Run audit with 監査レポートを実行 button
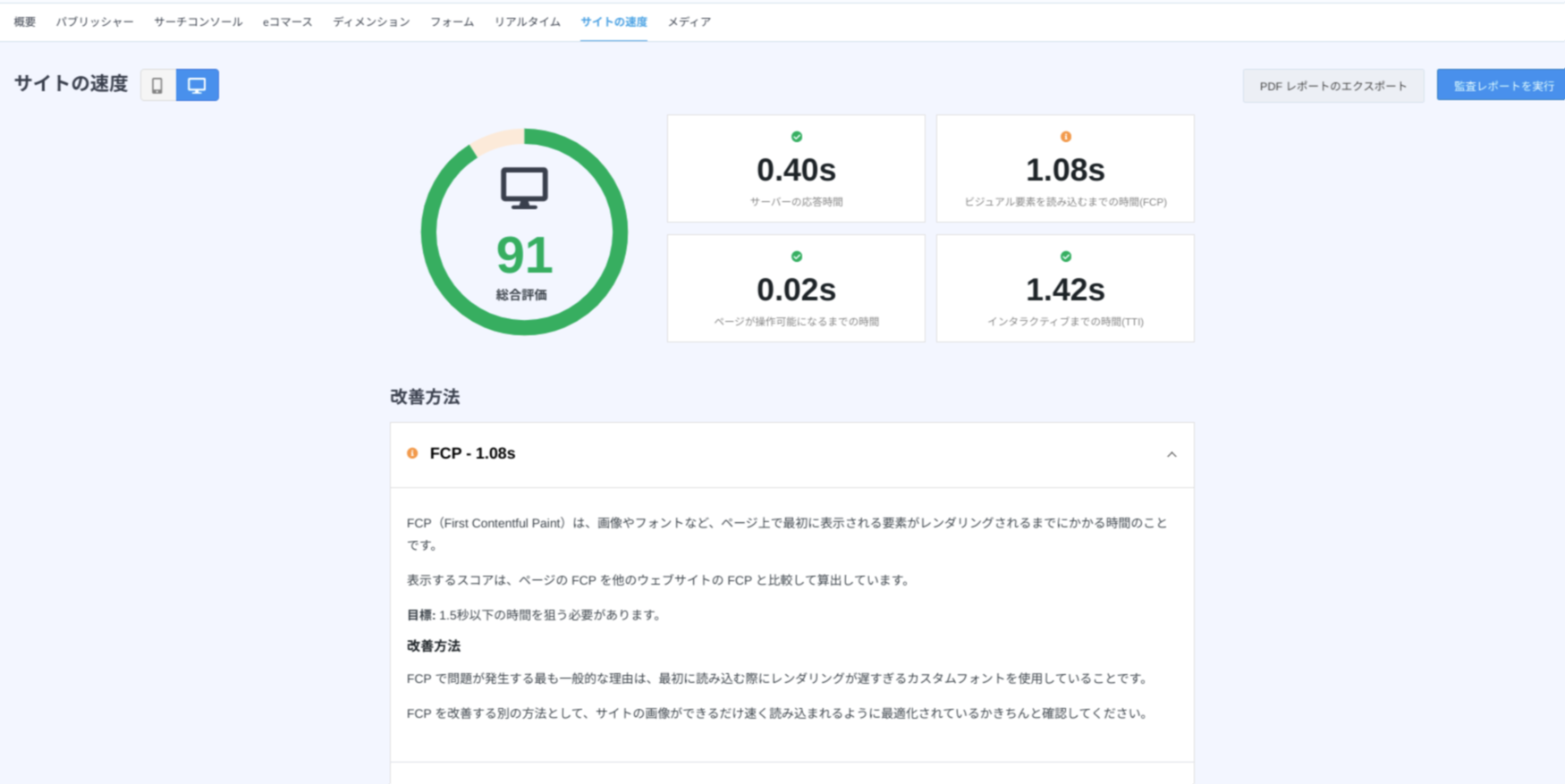 [x=1502, y=86]
